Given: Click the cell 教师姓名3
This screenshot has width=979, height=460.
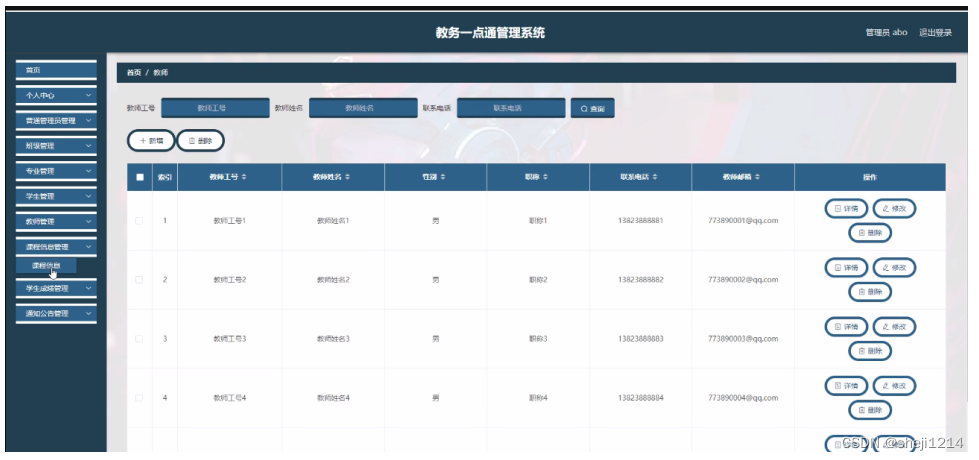Looking at the screenshot, I should tap(333, 339).
